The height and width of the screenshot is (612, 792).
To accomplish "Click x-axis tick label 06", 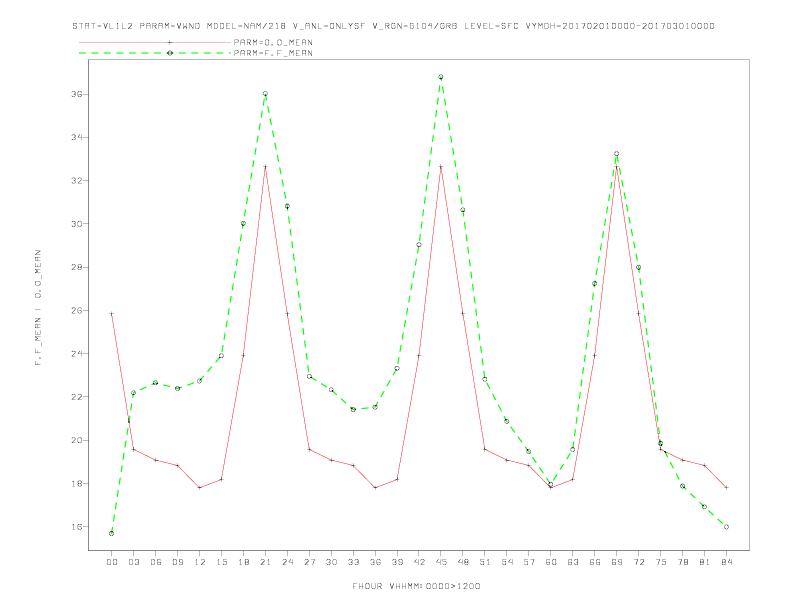I will tap(156, 562).
